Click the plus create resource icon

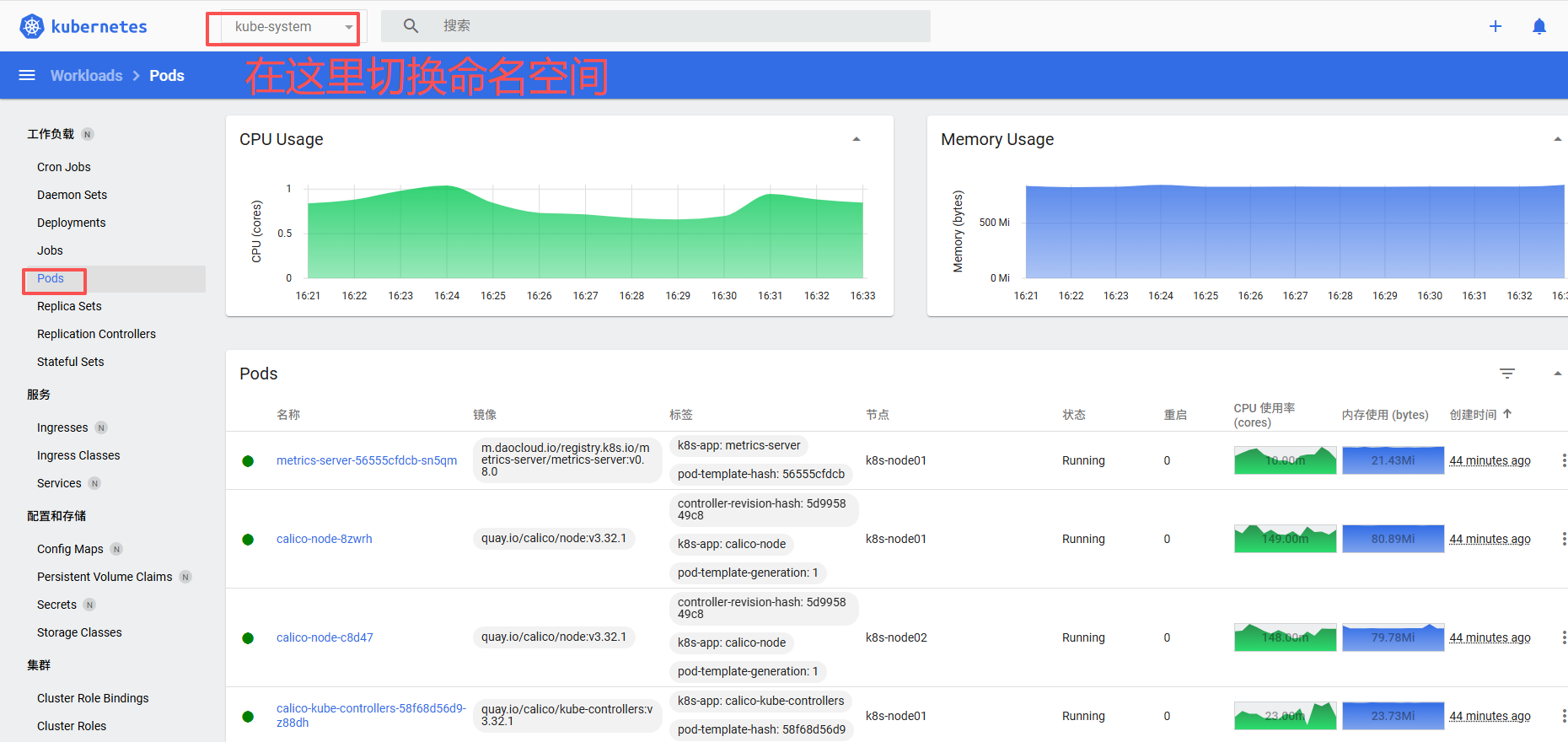coord(1496,26)
